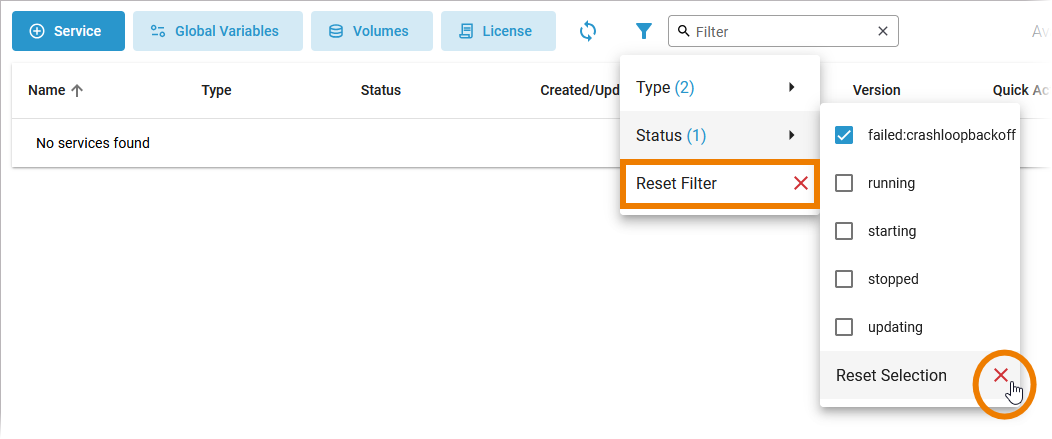Viewport: 1052px width, 439px height.
Task: Choose the Reset Filter menu entry
Action: [x=677, y=183]
